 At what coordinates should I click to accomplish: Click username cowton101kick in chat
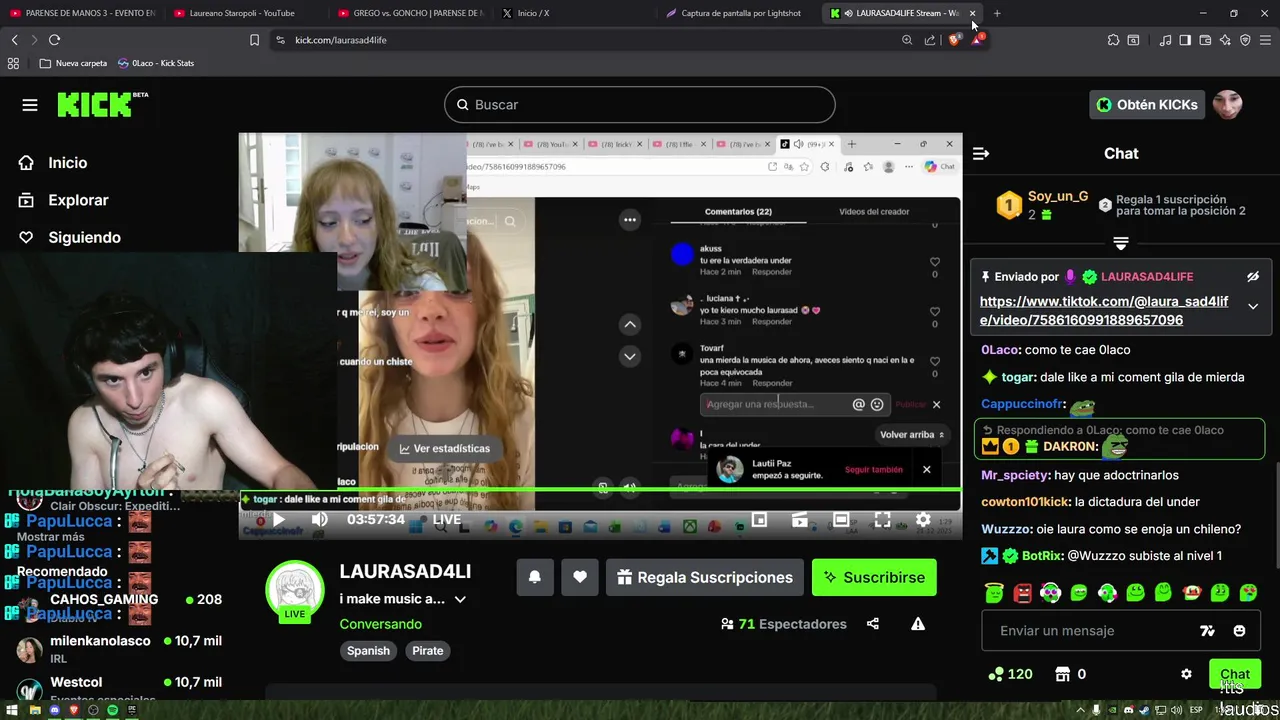1025,502
